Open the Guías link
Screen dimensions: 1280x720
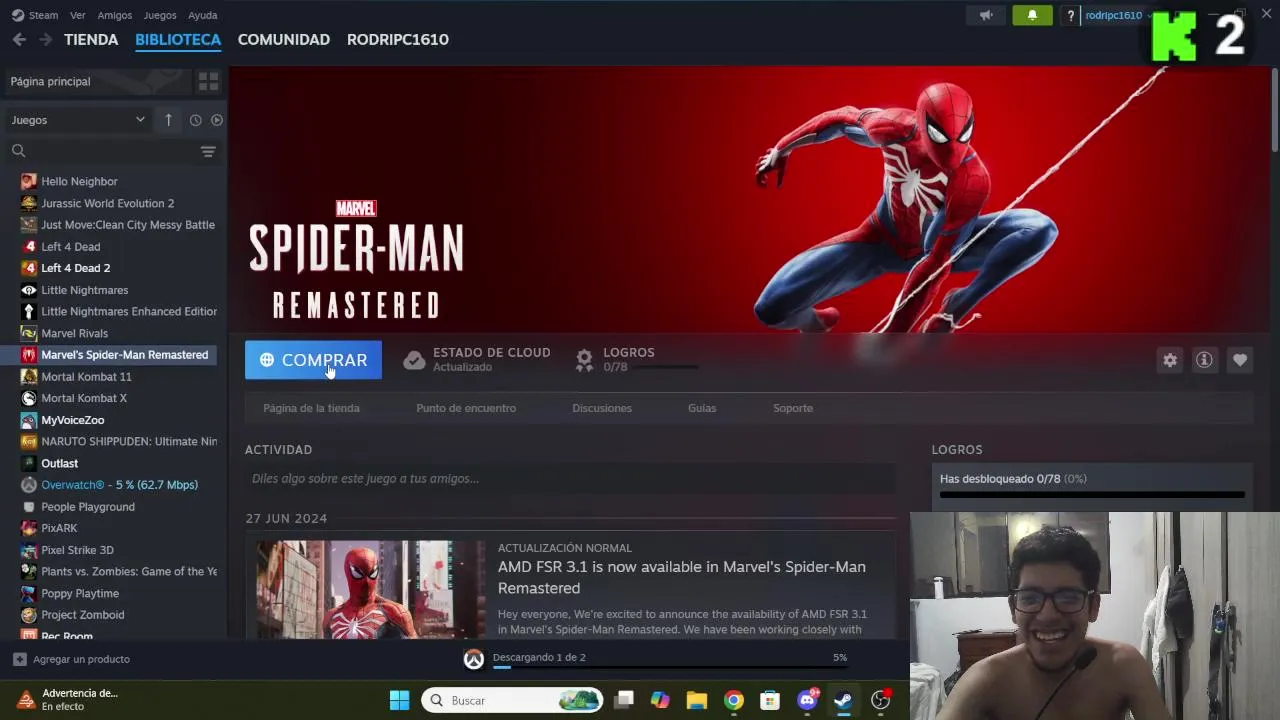[x=702, y=408]
